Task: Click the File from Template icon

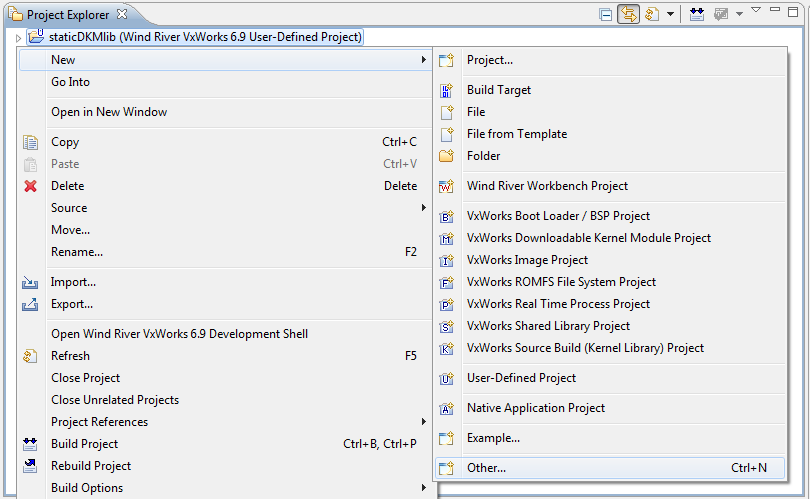Action: pyautogui.click(x=446, y=134)
